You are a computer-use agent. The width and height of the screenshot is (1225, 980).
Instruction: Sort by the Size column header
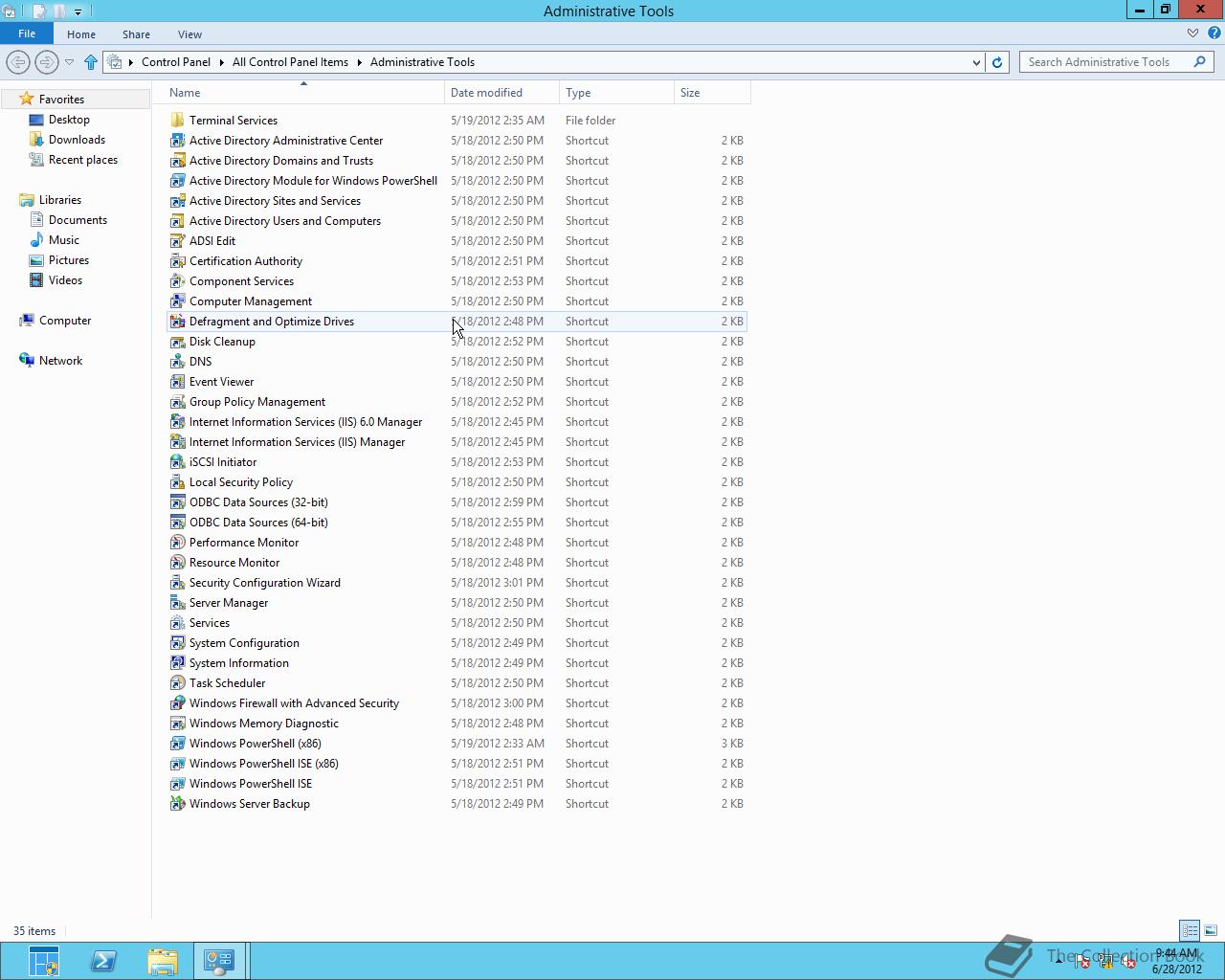point(713,93)
